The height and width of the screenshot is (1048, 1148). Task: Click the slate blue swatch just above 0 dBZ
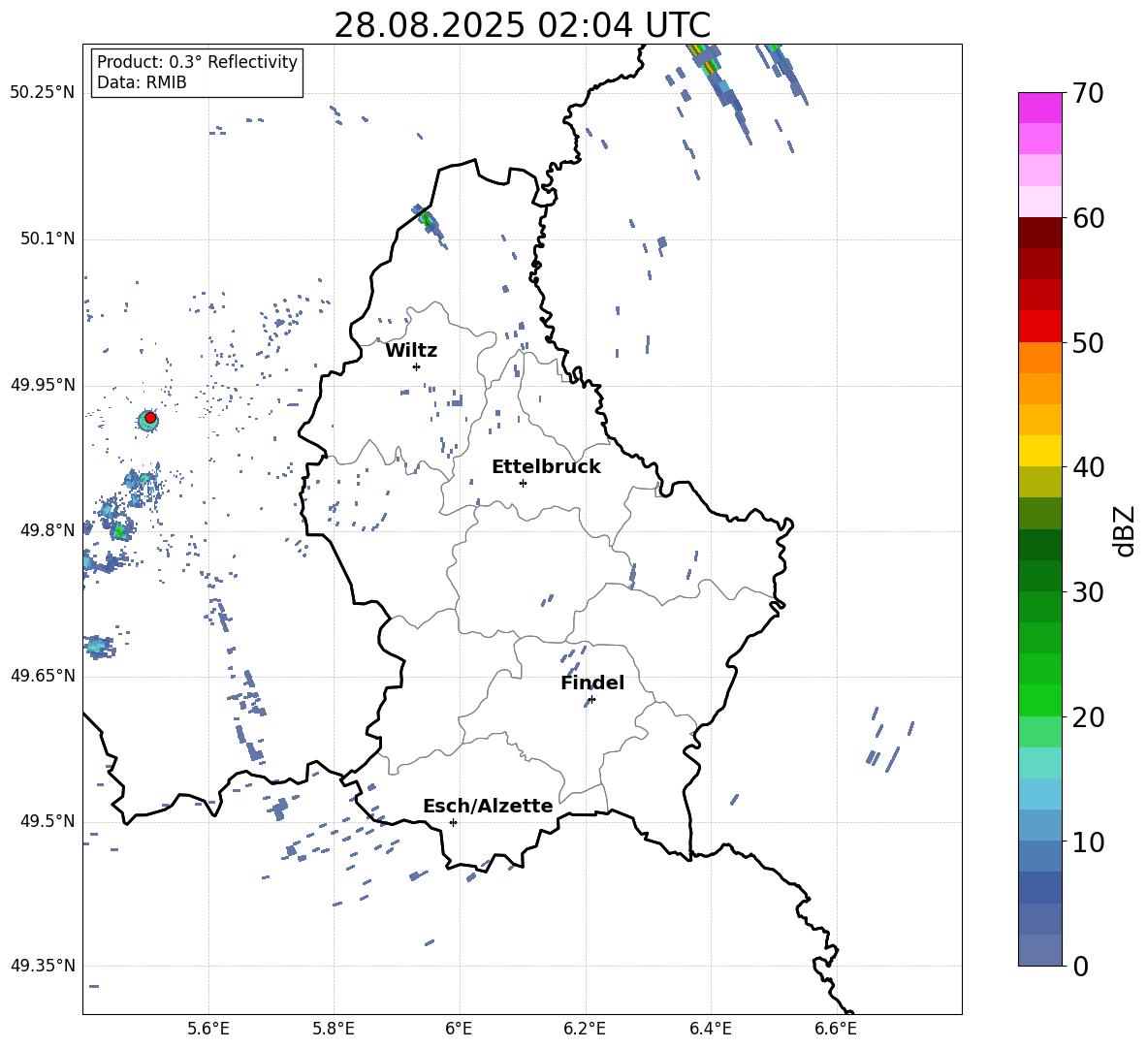(x=1040, y=950)
